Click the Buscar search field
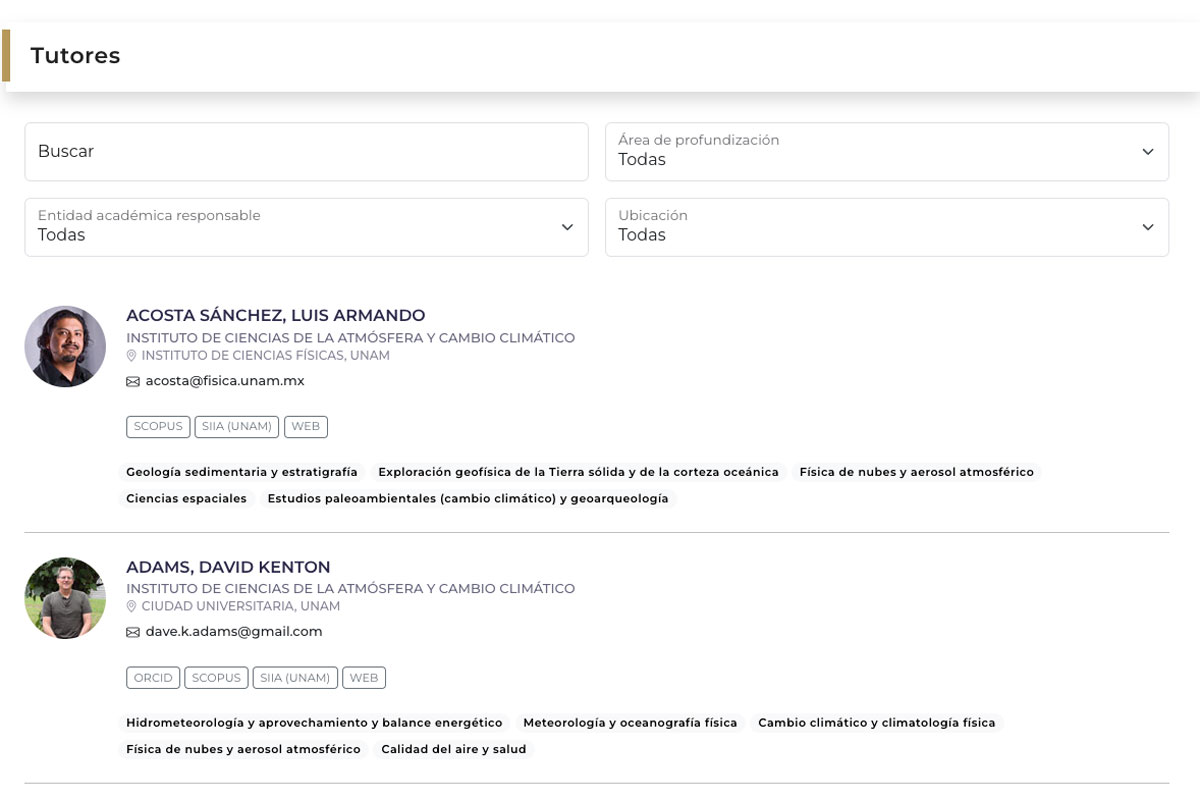Viewport: 1200px width, 800px height. coord(306,152)
